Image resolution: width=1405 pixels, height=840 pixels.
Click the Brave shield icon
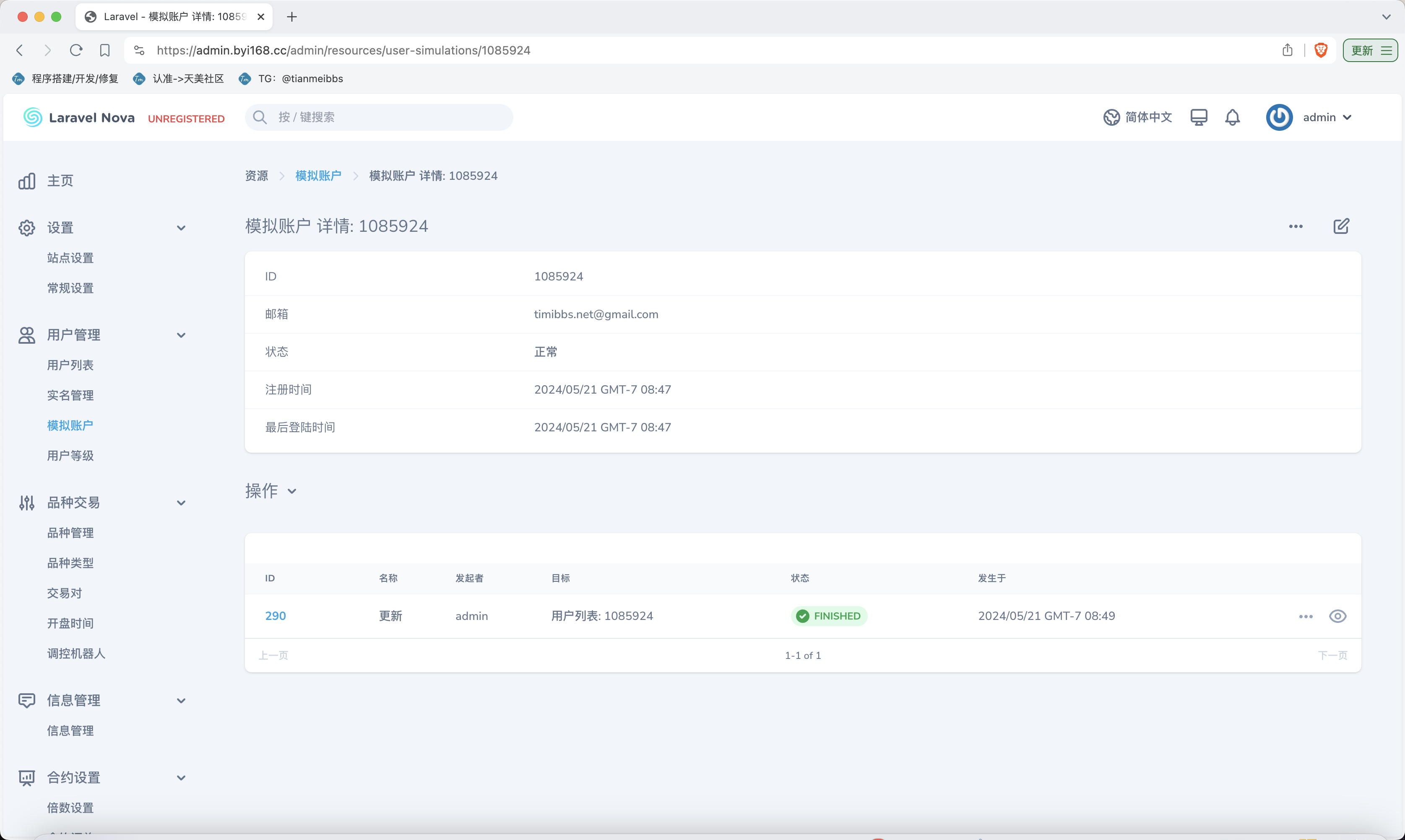1321,50
